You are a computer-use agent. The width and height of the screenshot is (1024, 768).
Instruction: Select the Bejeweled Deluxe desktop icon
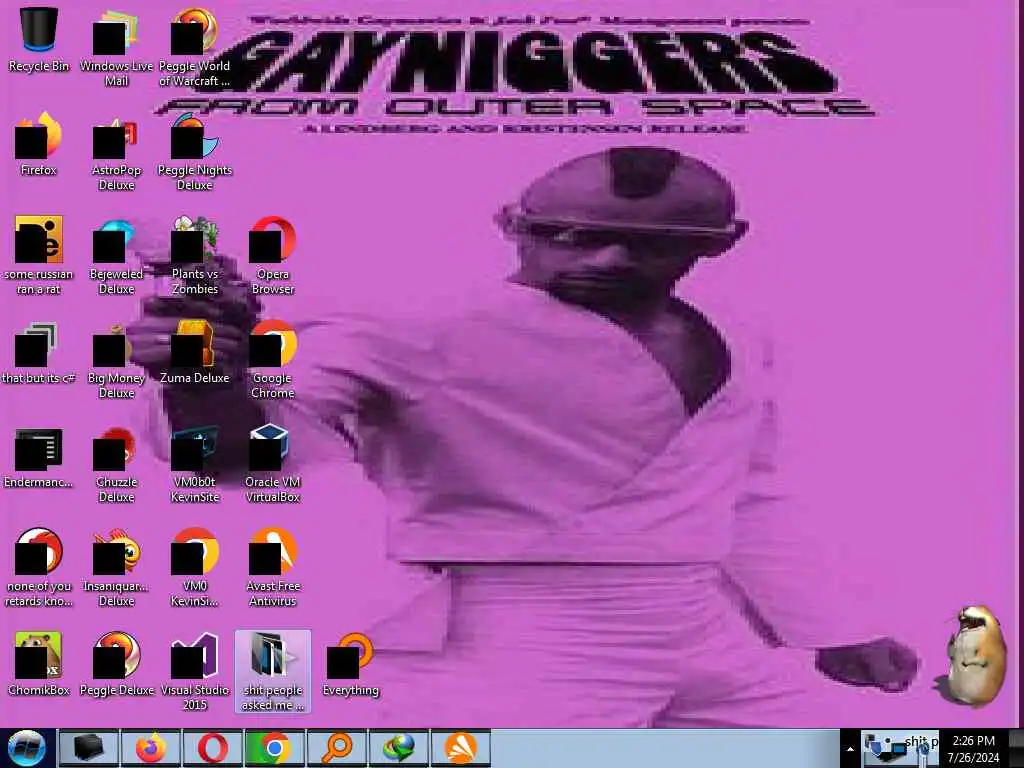116,255
